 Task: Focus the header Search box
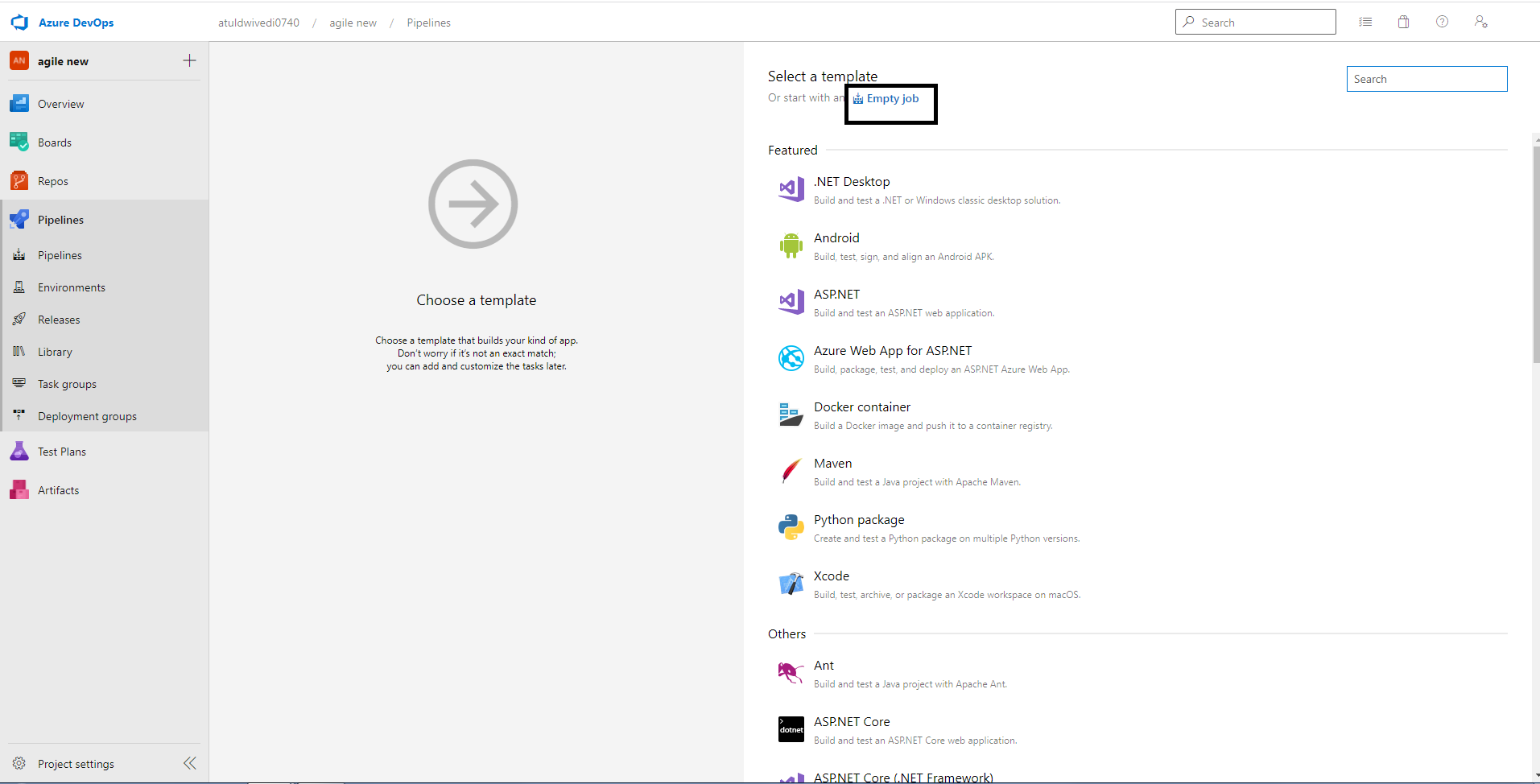(x=1255, y=22)
